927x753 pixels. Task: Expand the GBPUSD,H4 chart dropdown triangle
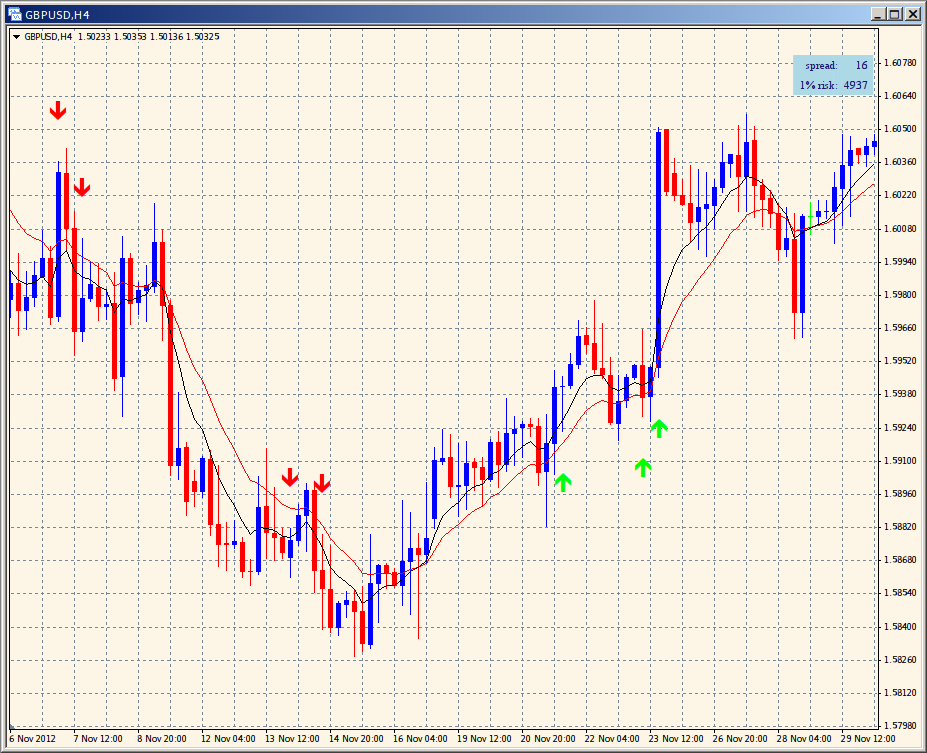pyautogui.click(x=16, y=36)
